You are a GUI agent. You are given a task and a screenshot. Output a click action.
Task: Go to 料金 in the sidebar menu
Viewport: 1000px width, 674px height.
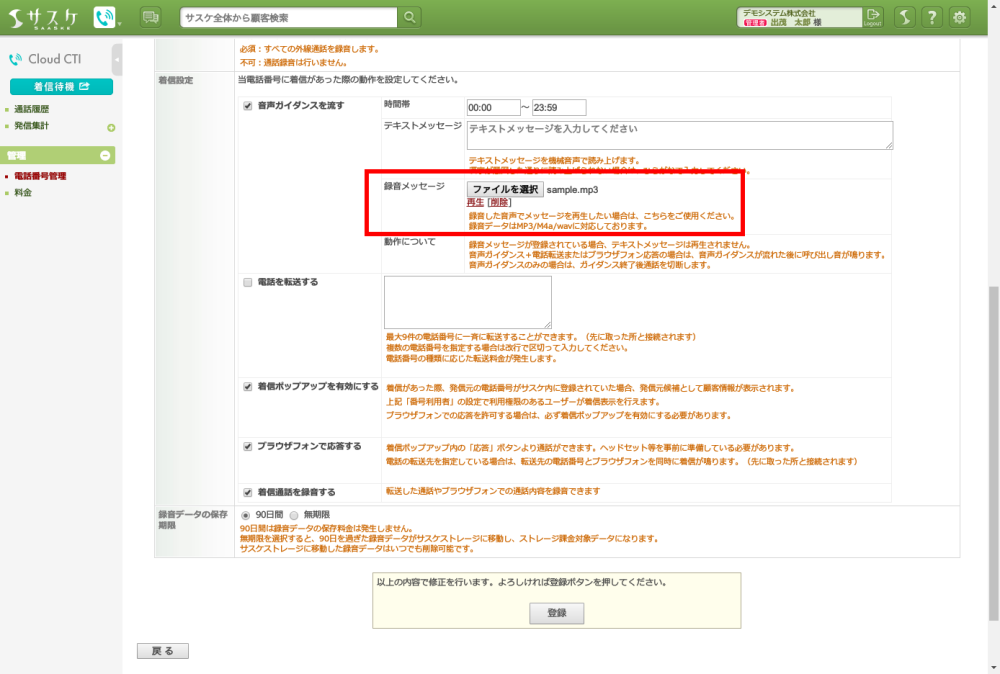tap(23, 192)
